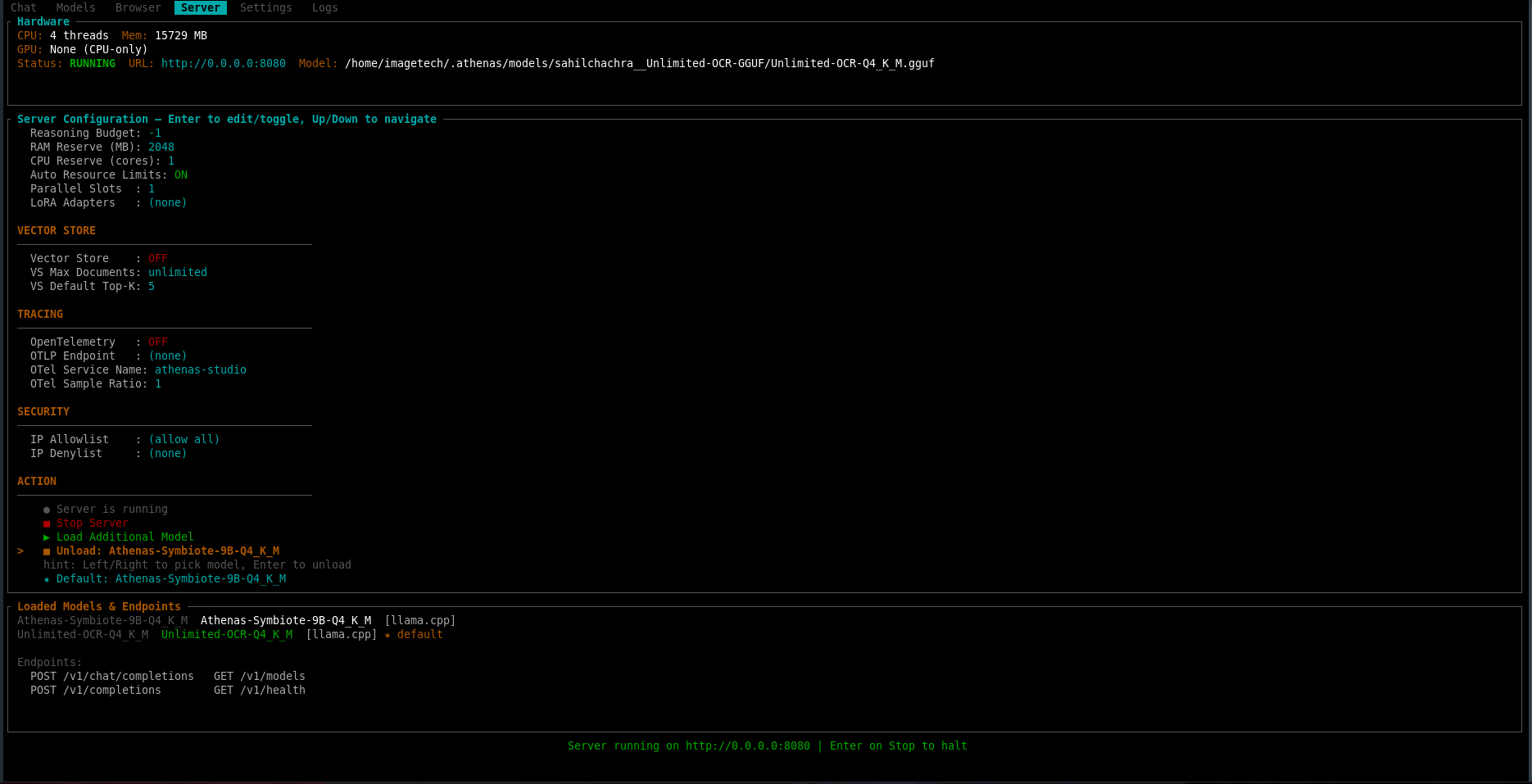Select the green Unlimited-OCR-Q4_K_M loaded model name
Viewport: 1532px width, 784px height.
coord(227,635)
